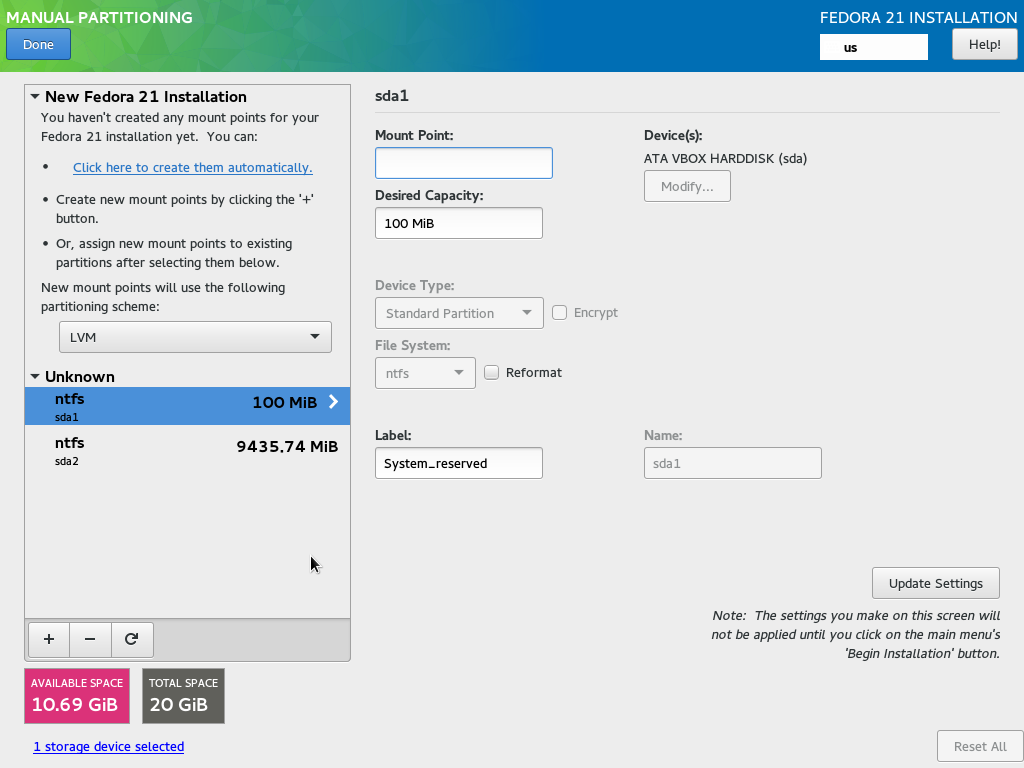
Task: Click the Done button
Action: click(x=38, y=44)
